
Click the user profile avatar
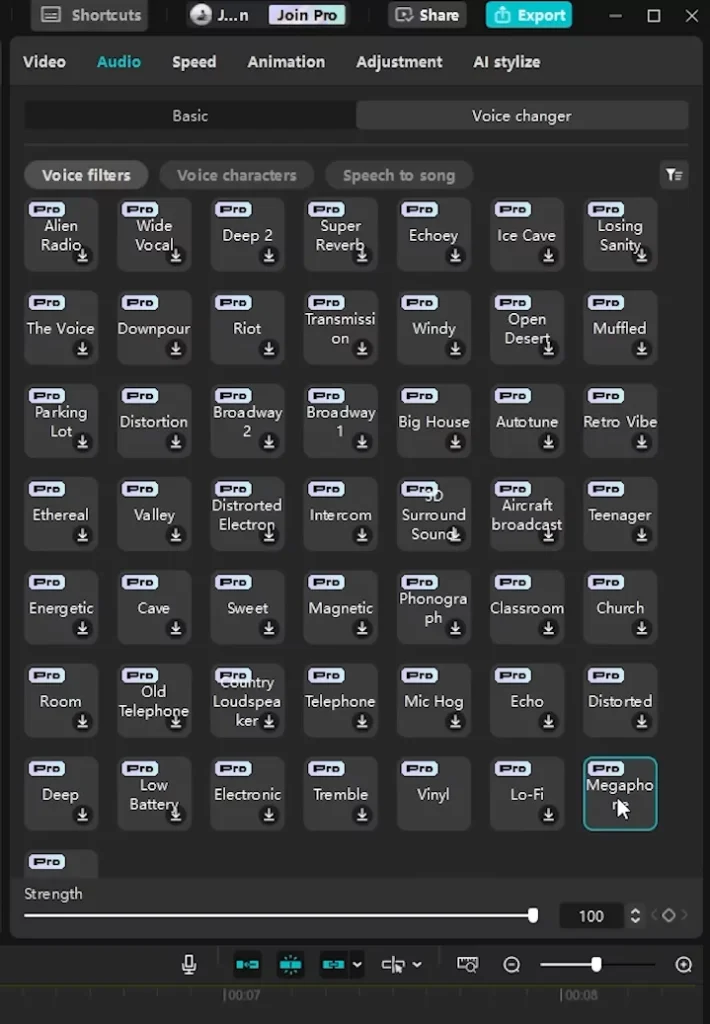click(201, 14)
